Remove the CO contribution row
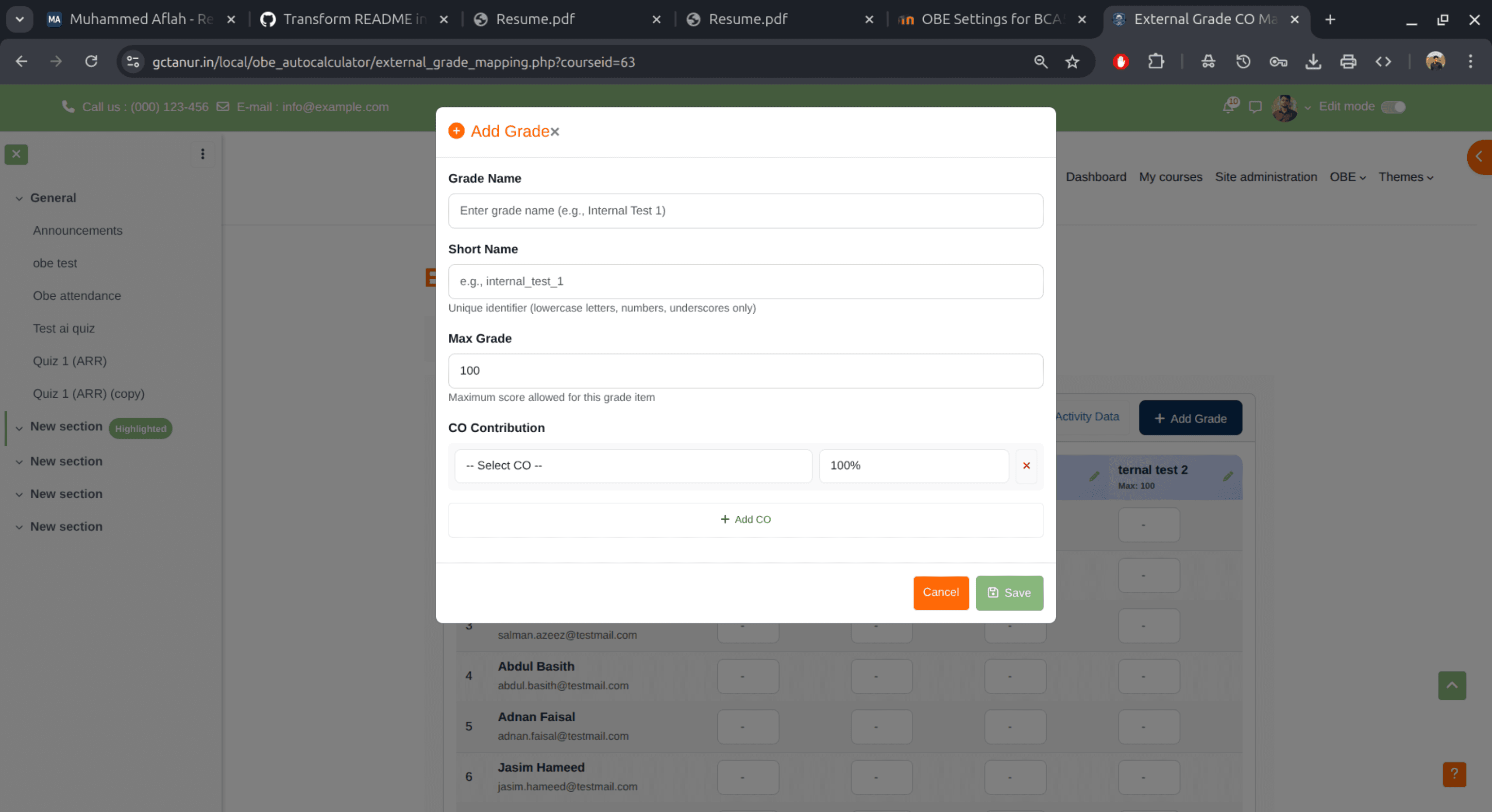 1026,466
